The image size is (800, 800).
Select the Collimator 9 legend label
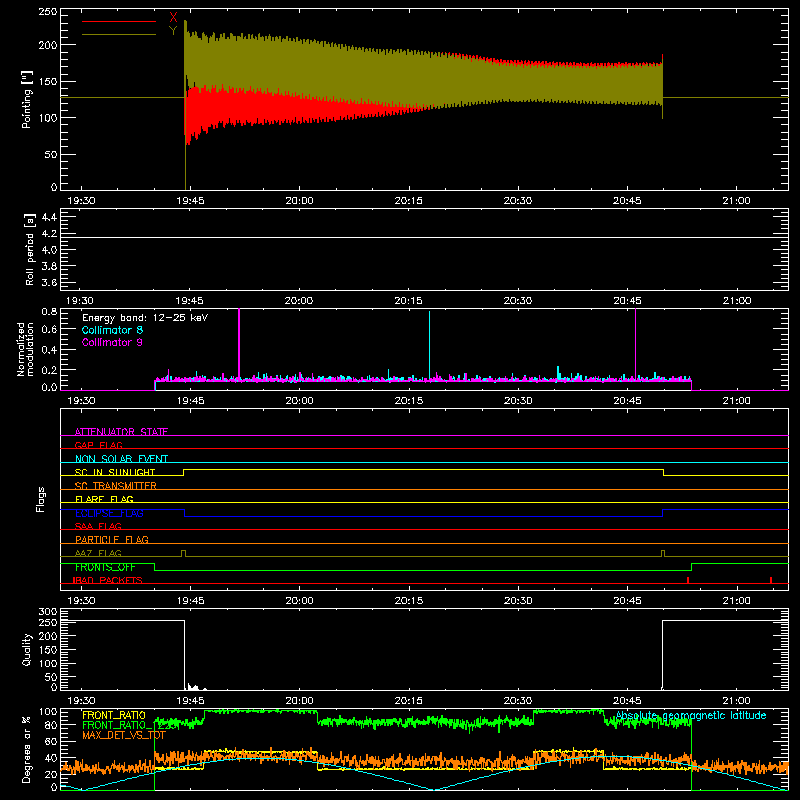pos(112,342)
